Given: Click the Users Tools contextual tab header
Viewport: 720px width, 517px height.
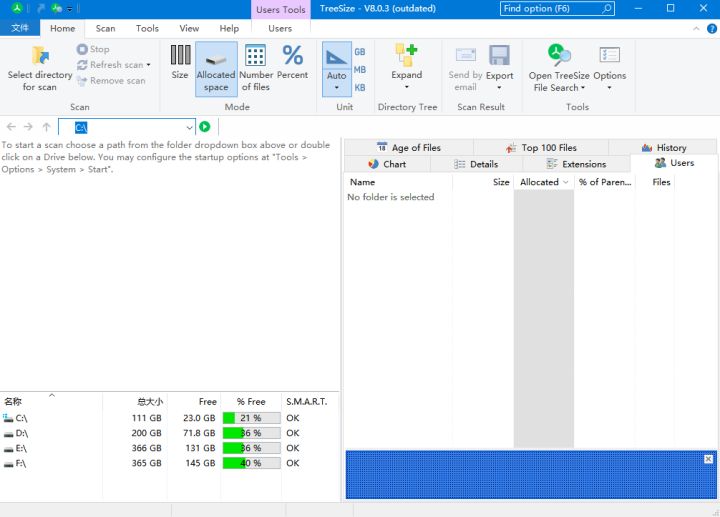Looking at the screenshot, I should (x=281, y=9).
